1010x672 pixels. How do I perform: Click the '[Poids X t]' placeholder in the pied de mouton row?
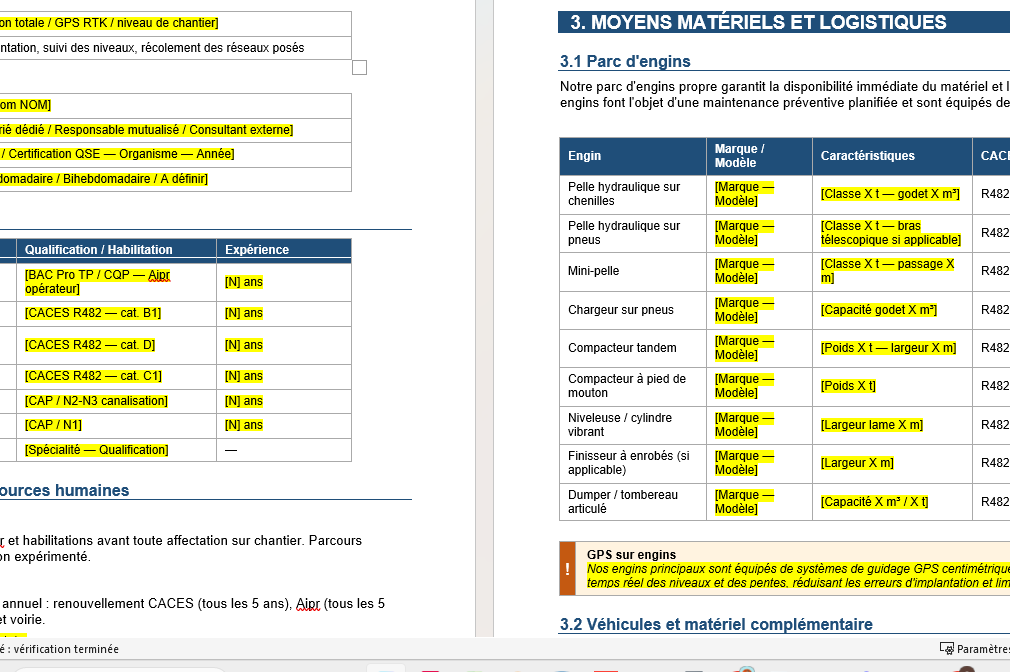tap(848, 386)
